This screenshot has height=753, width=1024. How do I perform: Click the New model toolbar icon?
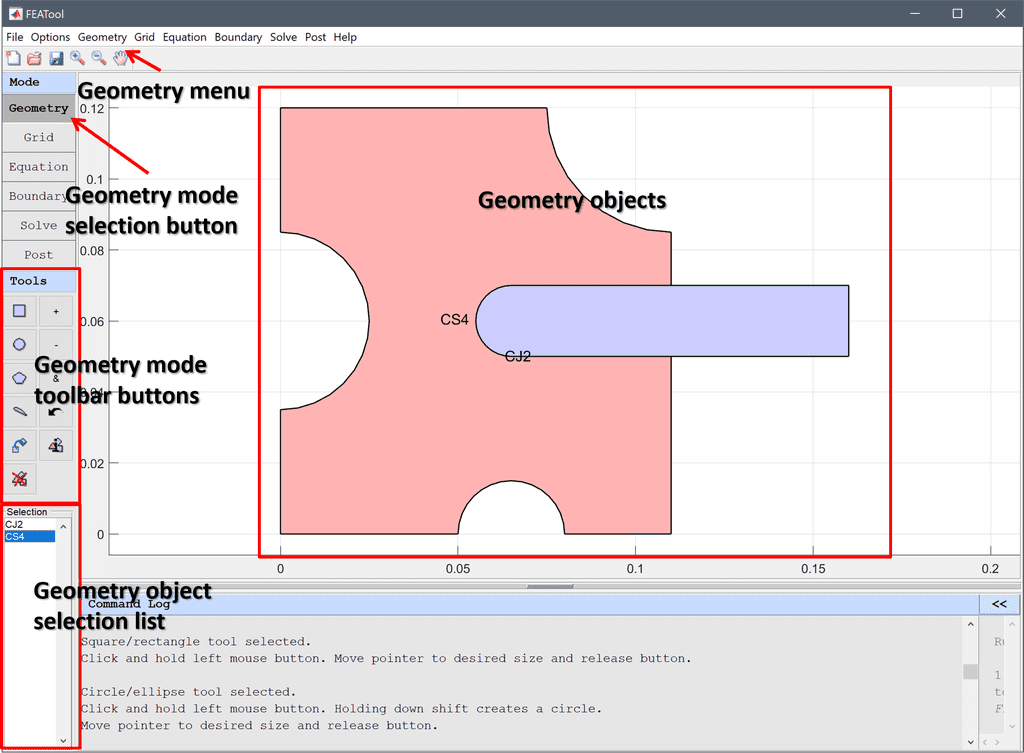click(13, 59)
